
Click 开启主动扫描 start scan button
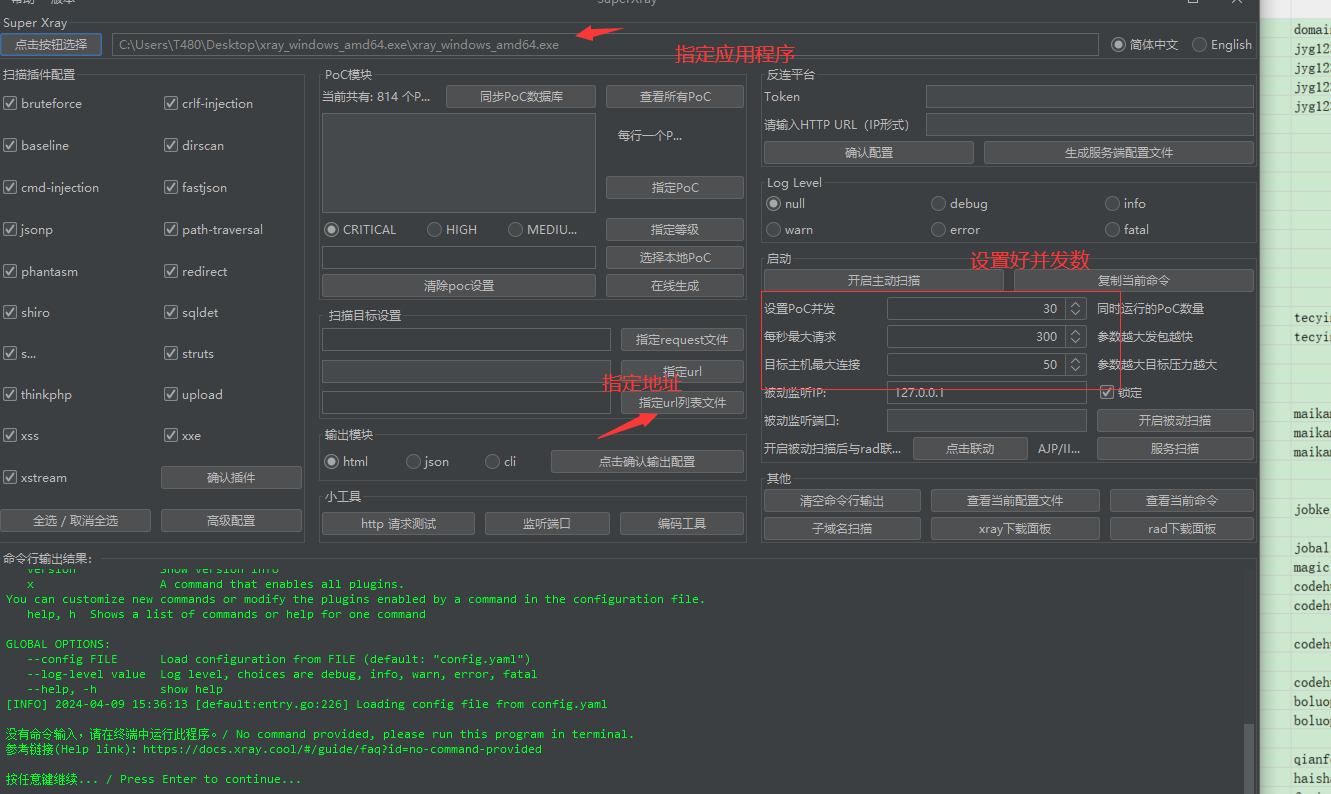click(883, 280)
